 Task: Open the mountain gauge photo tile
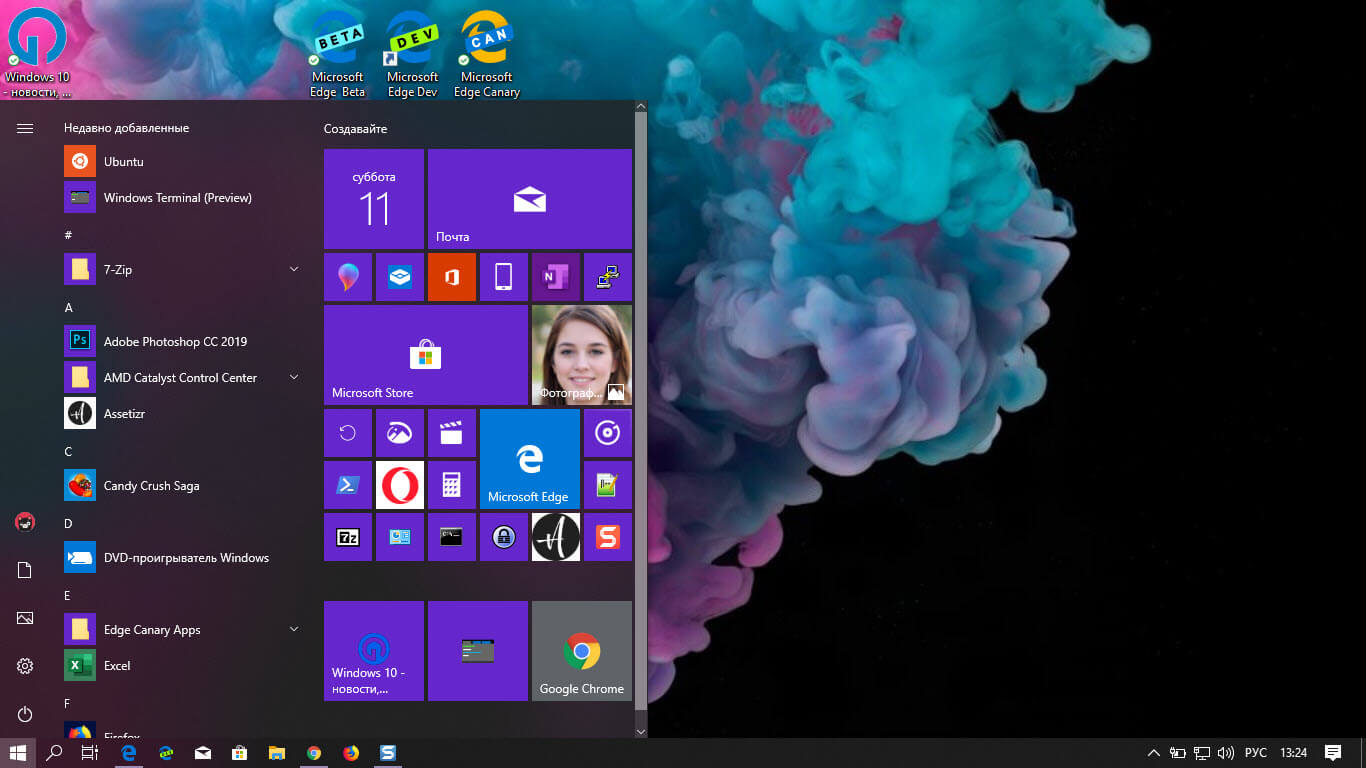(400, 433)
